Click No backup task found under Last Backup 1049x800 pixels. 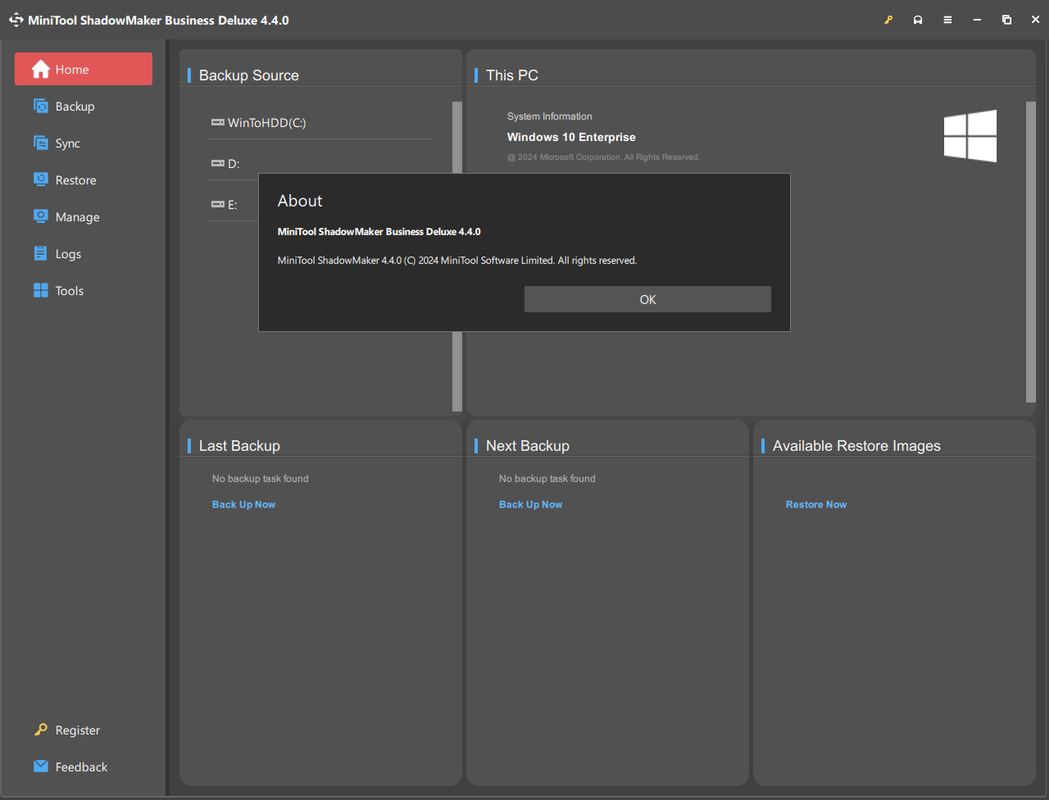coord(260,478)
